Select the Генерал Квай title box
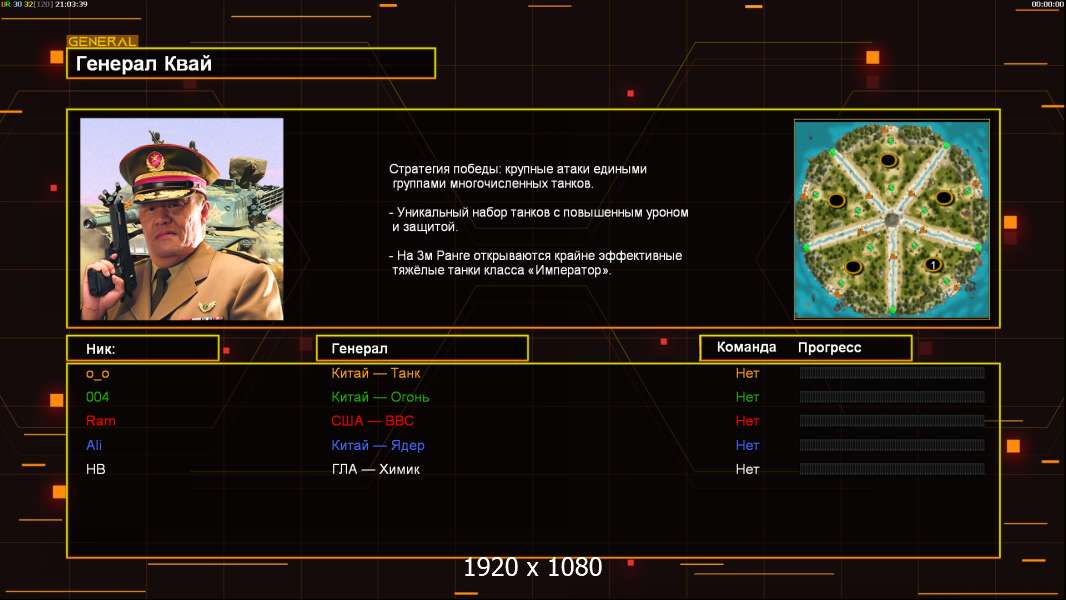This screenshot has width=1066, height=600. tap(251, 64)
